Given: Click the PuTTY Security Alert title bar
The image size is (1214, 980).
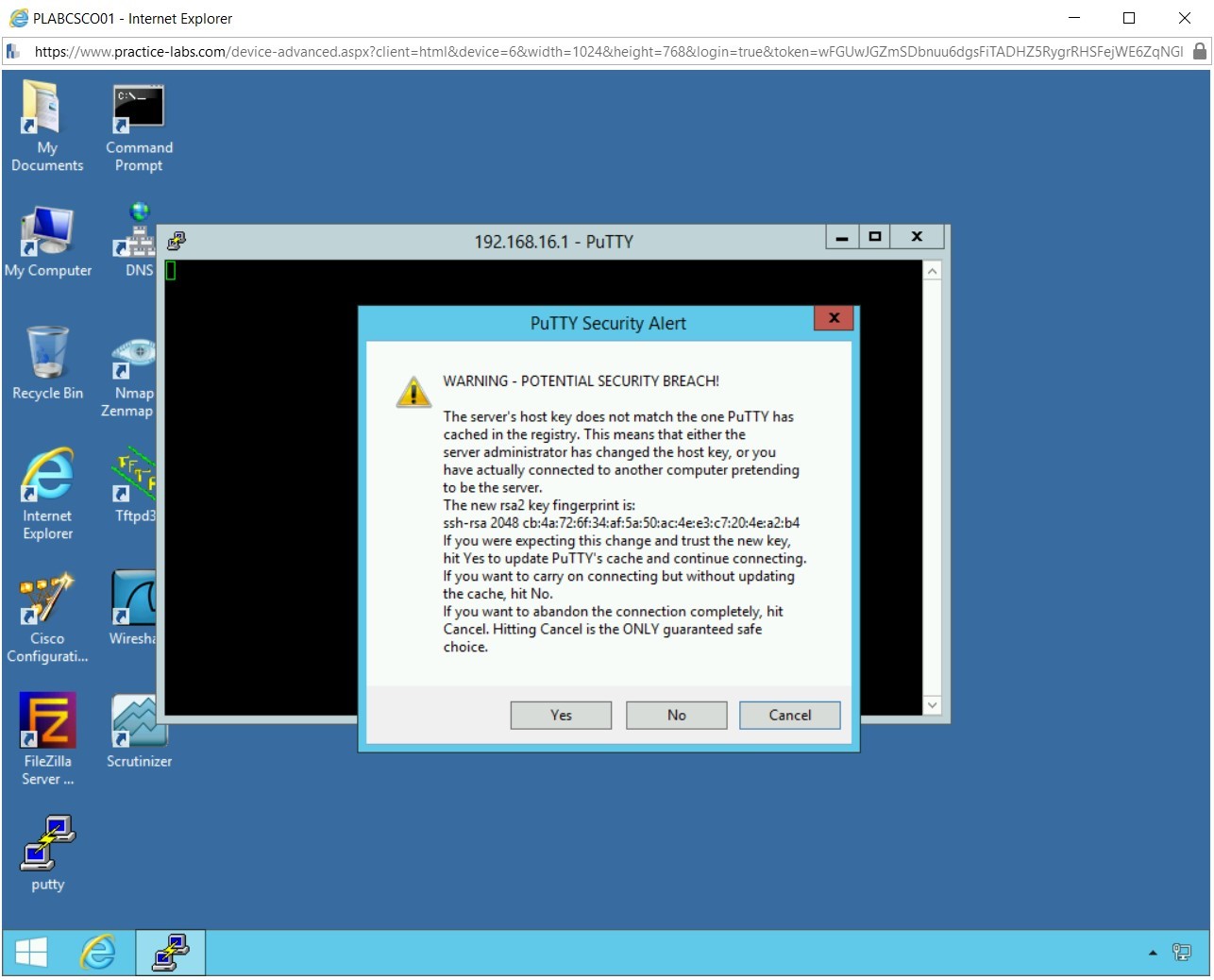Looking at the screenshot, I should pos(607,323).
